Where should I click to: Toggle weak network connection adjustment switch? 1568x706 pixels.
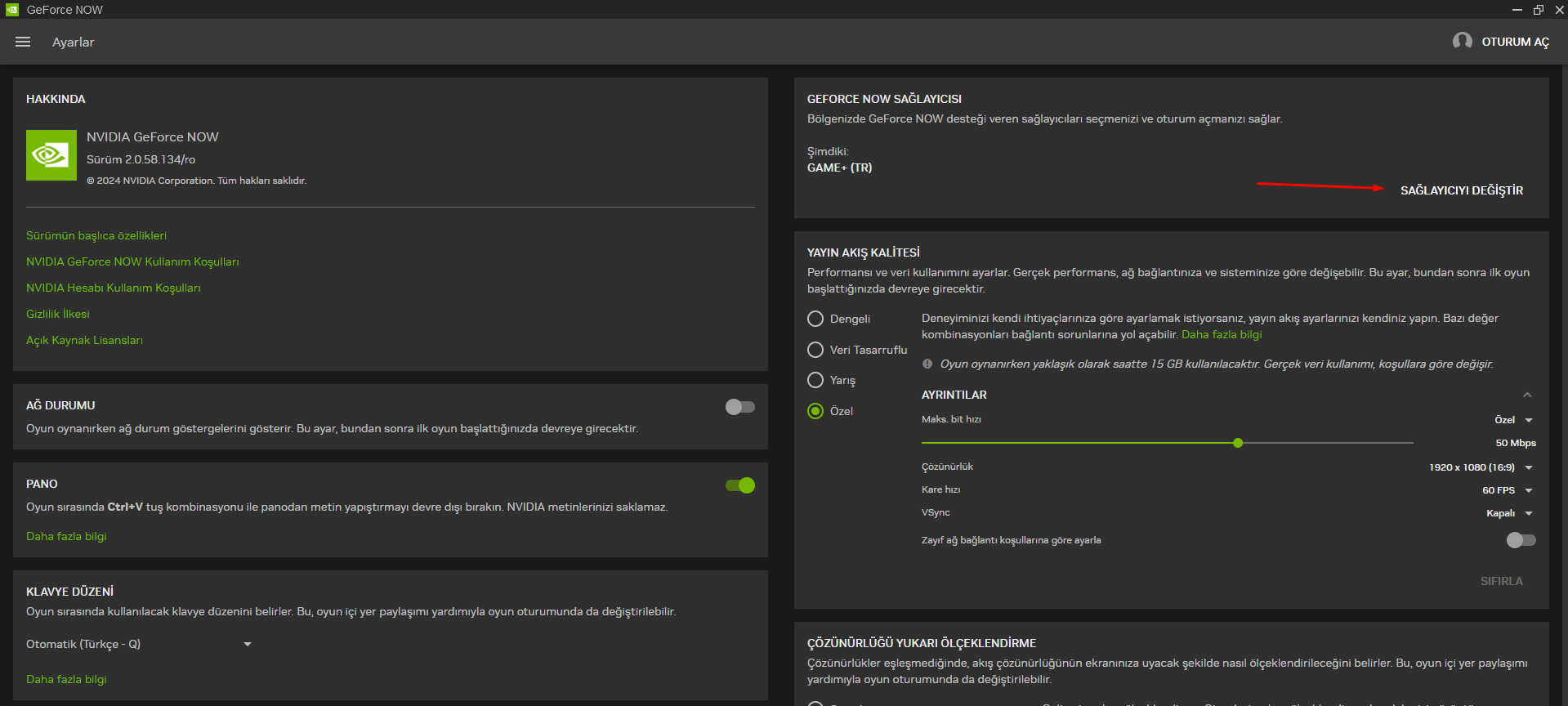[x=1521, y=540]
